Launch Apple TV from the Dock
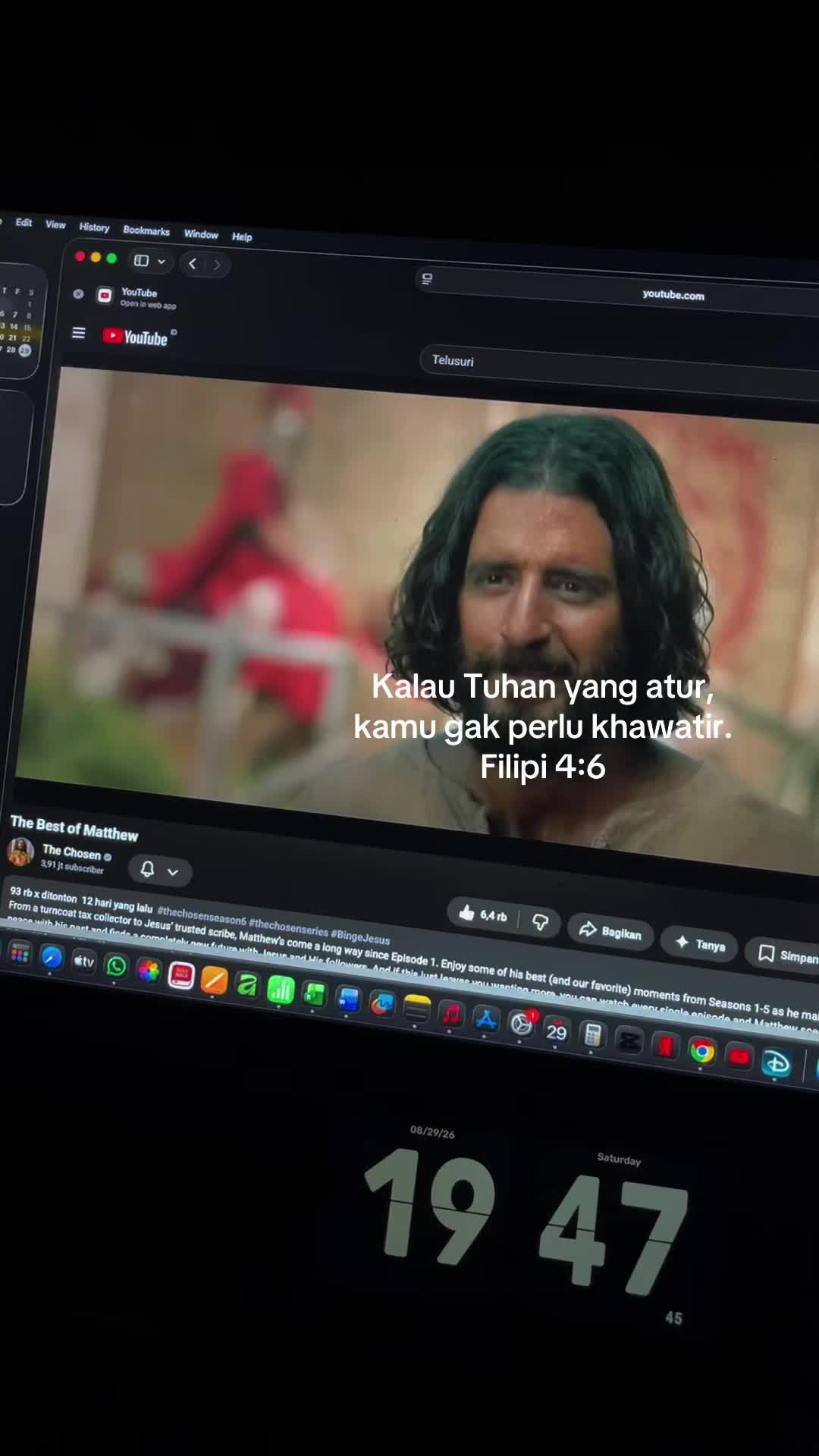The height and width of the screenshot is (1456, 819). click(x=83, y=962)
